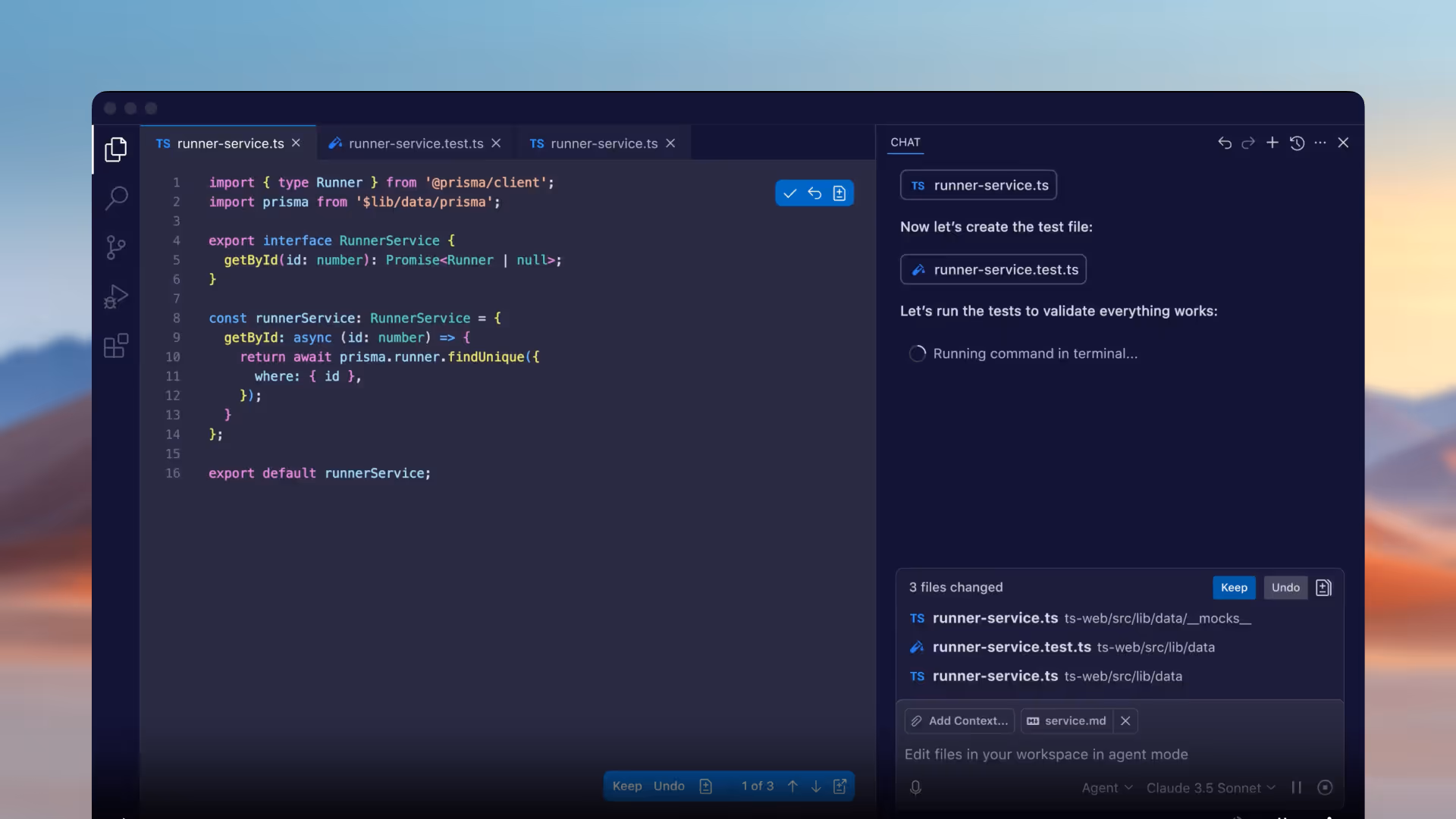Open the Extensions view

pos(115,346)
